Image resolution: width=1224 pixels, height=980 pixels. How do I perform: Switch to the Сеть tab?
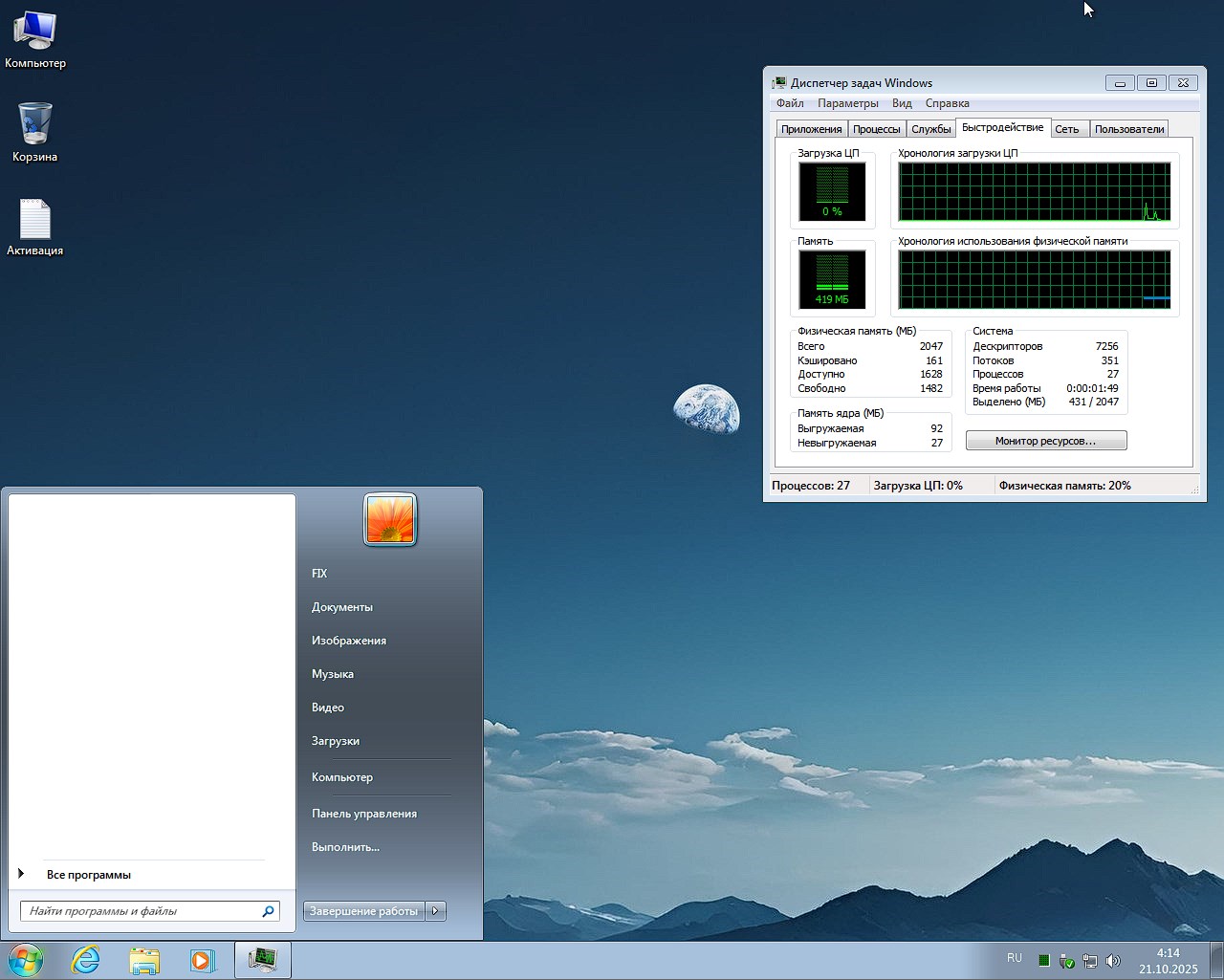(1067, 129)
